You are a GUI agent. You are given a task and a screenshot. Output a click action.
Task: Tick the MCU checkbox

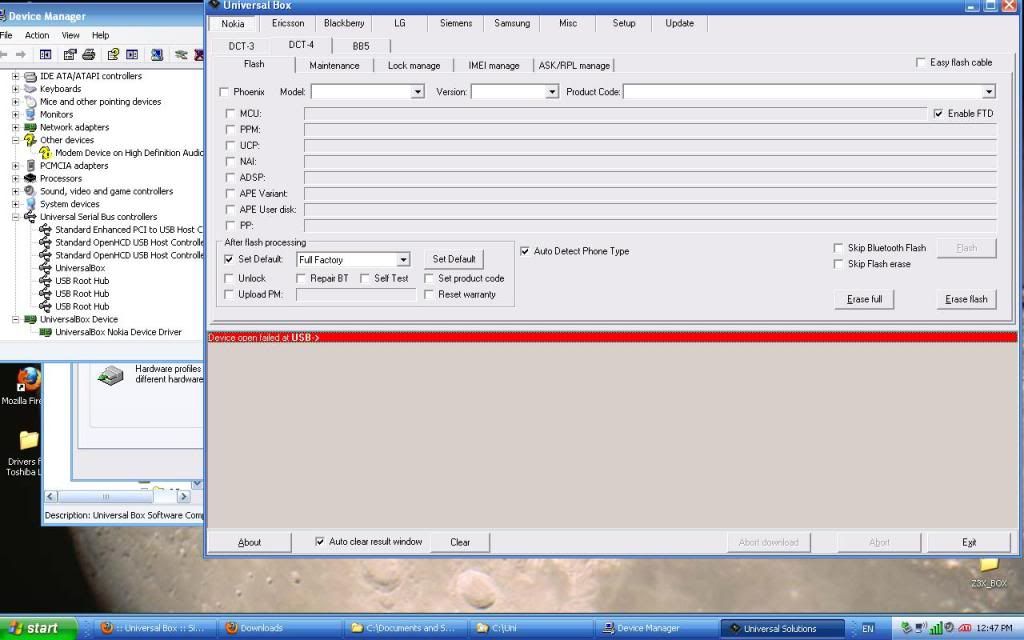tap(230, 114)
